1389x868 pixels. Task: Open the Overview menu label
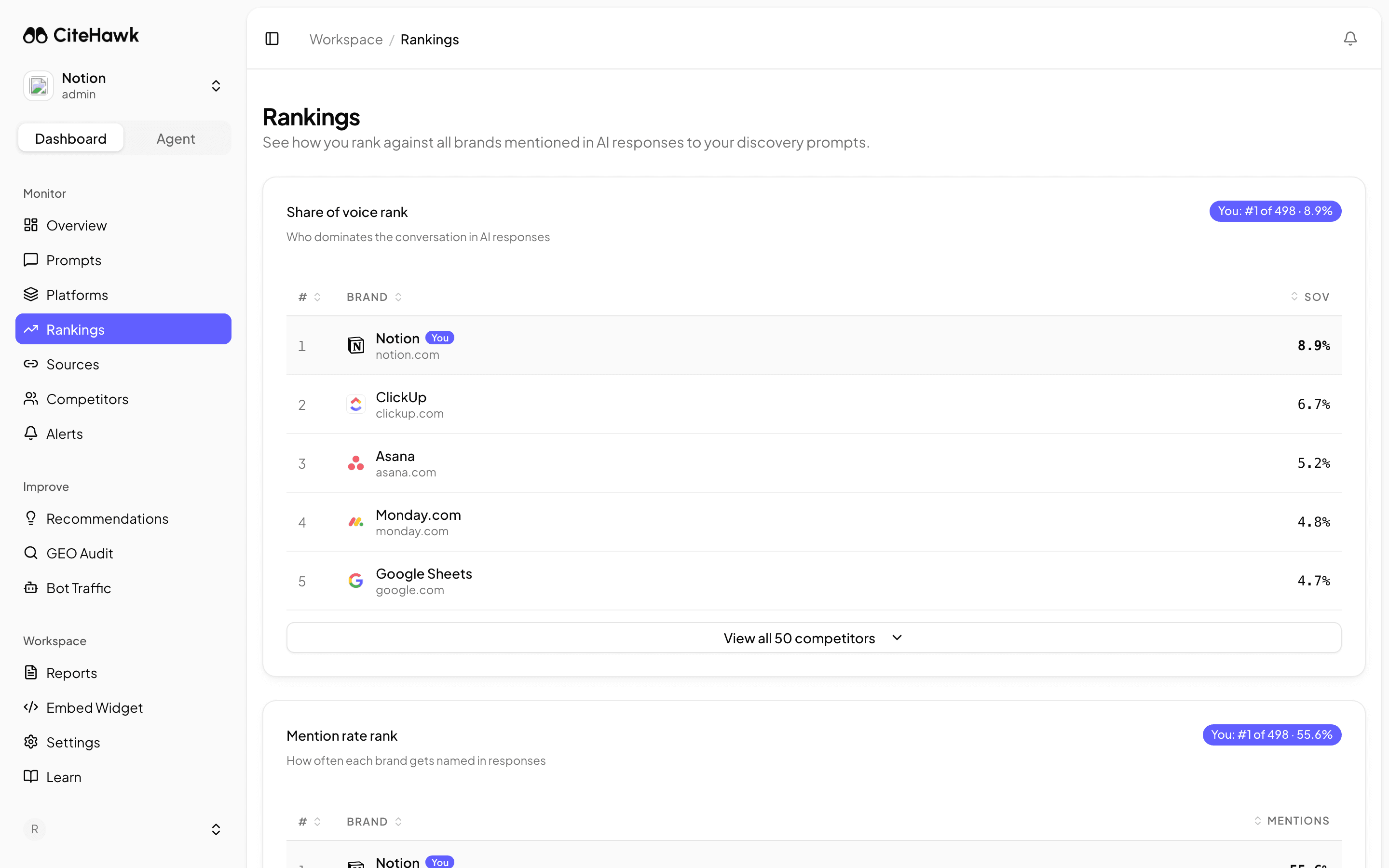coord(76,226)
